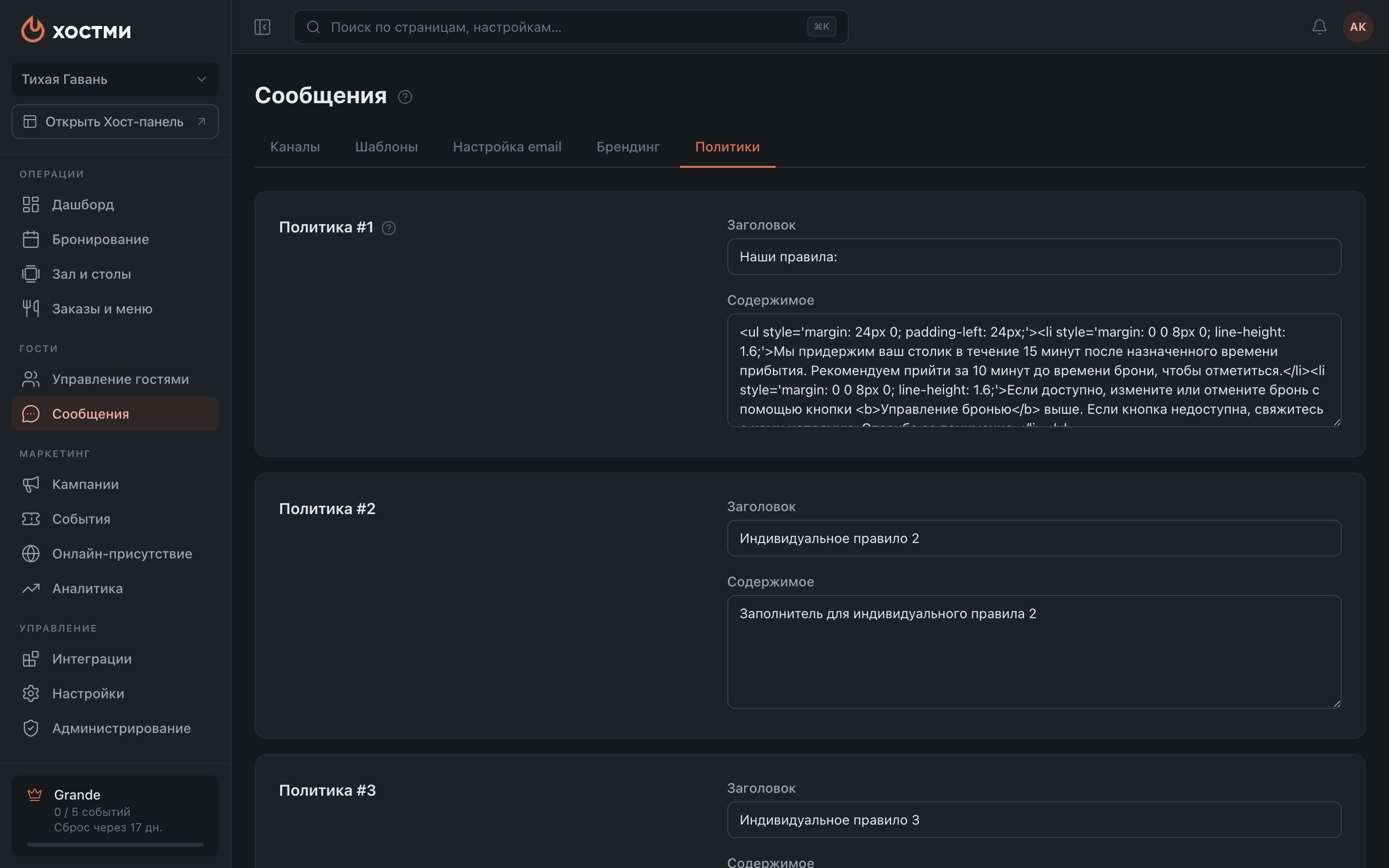Click the Индивидуальное правило 2 heading field
Screen dimensions: 1389x868
(1034, 538)
